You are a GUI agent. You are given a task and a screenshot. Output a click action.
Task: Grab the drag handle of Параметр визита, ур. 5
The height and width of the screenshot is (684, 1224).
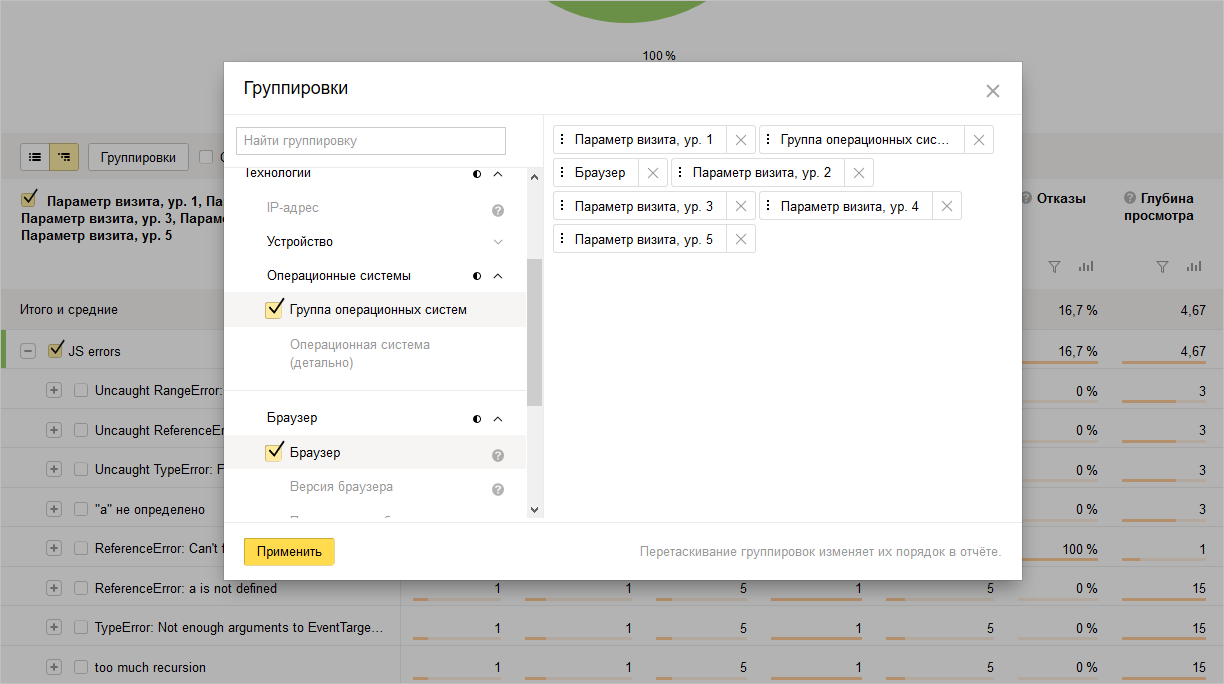point(562,239)
